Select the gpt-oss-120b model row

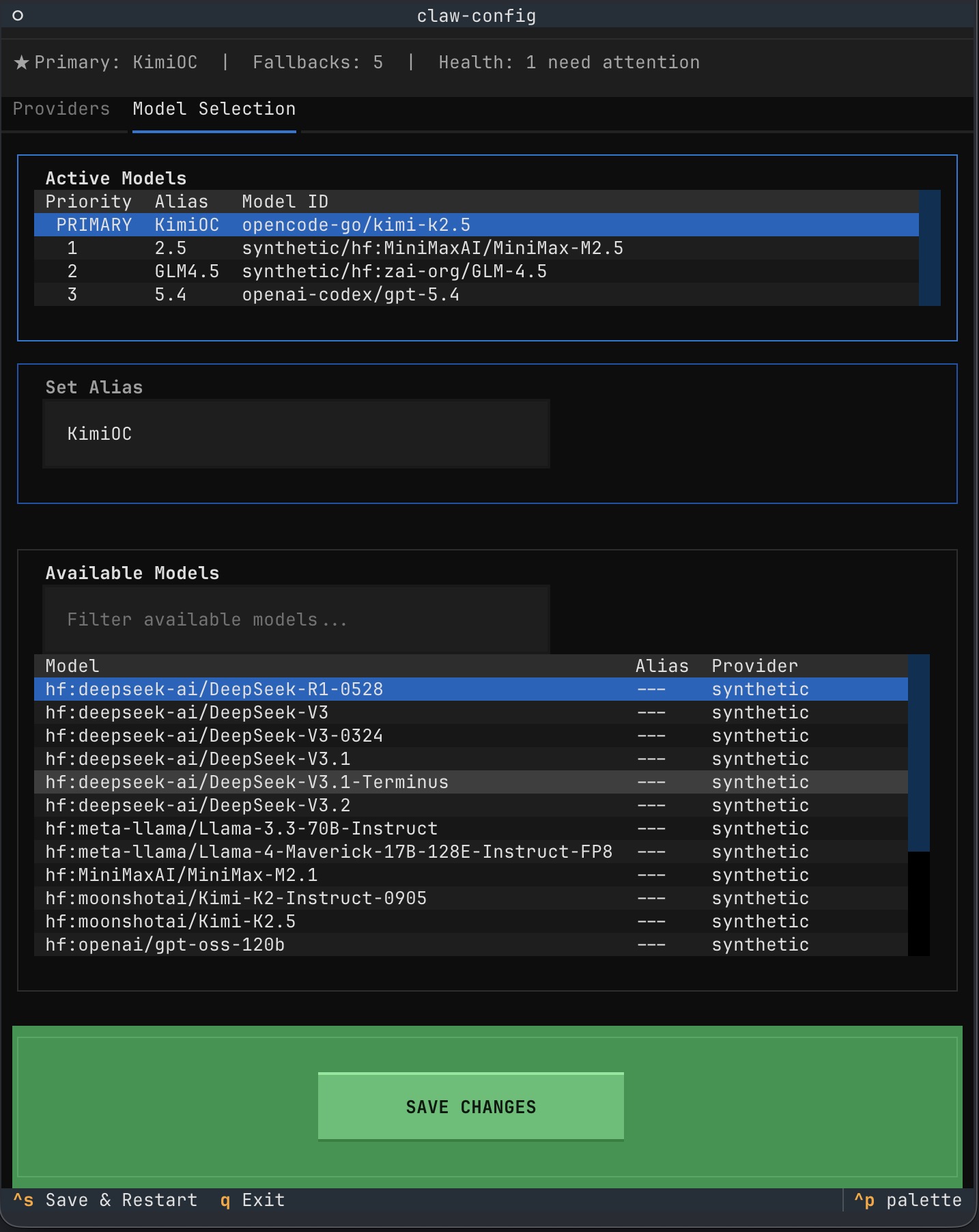[x=470, y=944]
